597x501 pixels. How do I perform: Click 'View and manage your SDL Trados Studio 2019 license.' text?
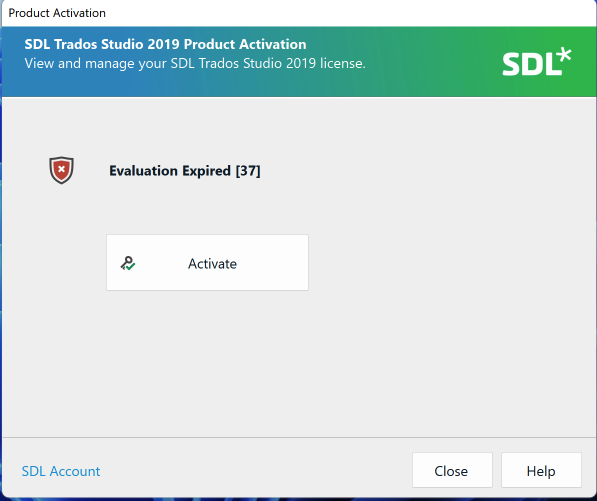pyautogui.click(x=195, y=63)
